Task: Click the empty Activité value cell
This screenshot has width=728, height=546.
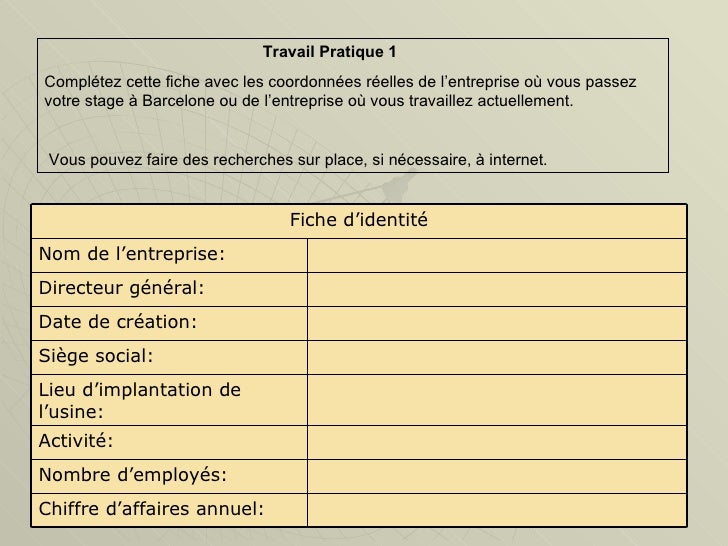Action: tap(497, 442)
